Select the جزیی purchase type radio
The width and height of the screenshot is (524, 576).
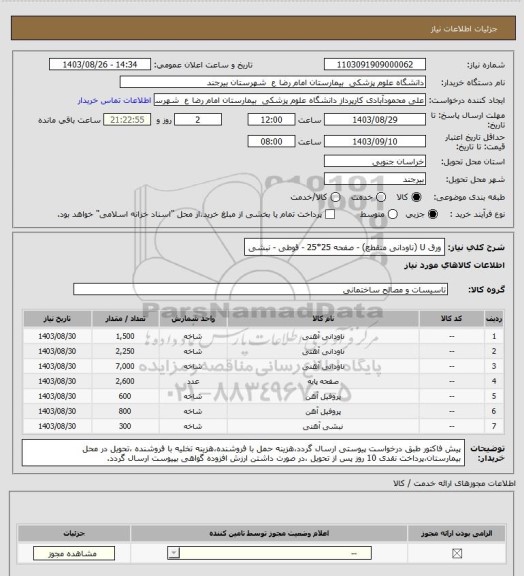coord(433,214)
